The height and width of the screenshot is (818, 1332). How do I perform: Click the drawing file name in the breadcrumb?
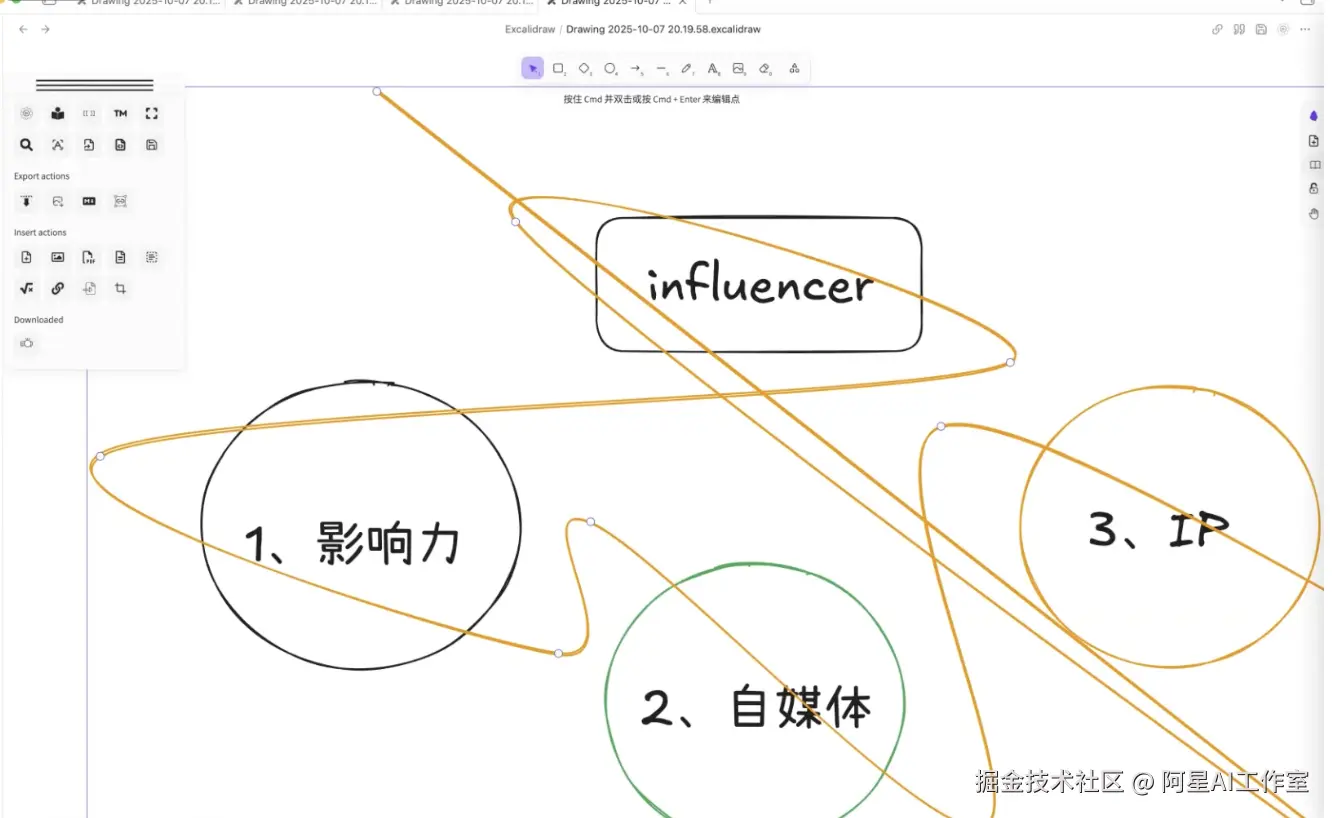[x=664, y=29]
